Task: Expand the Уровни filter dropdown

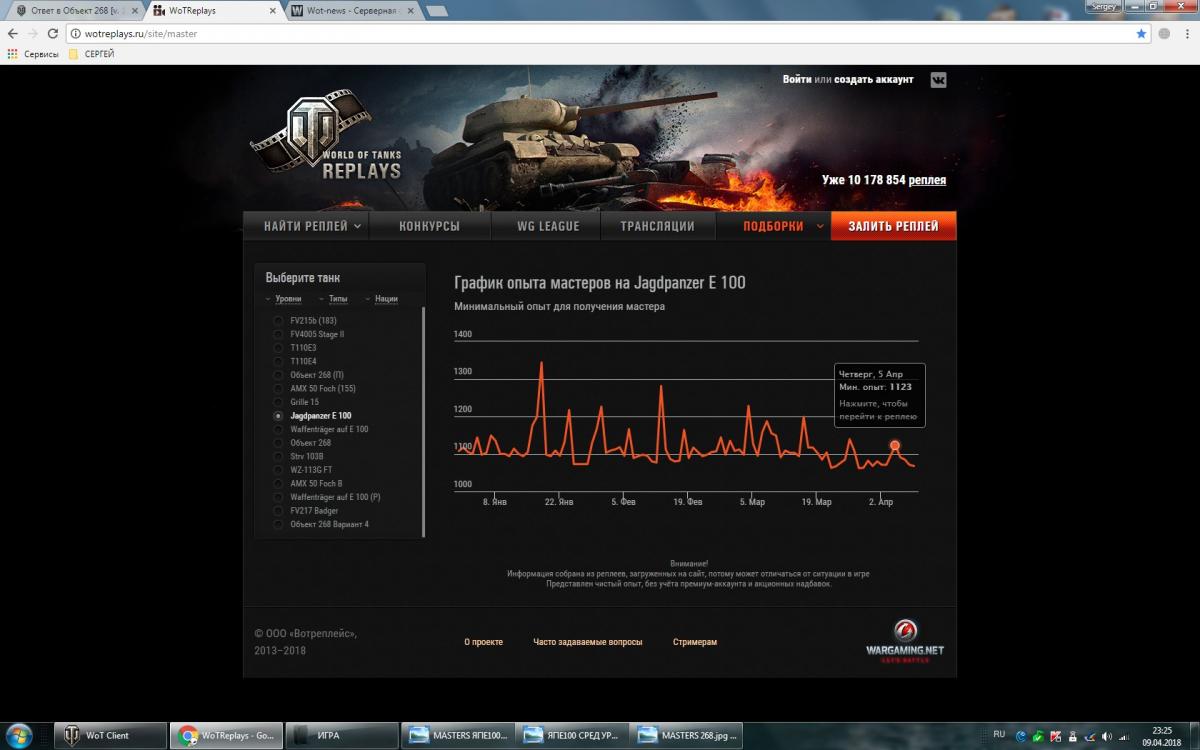Action: [x=284, y=299]
